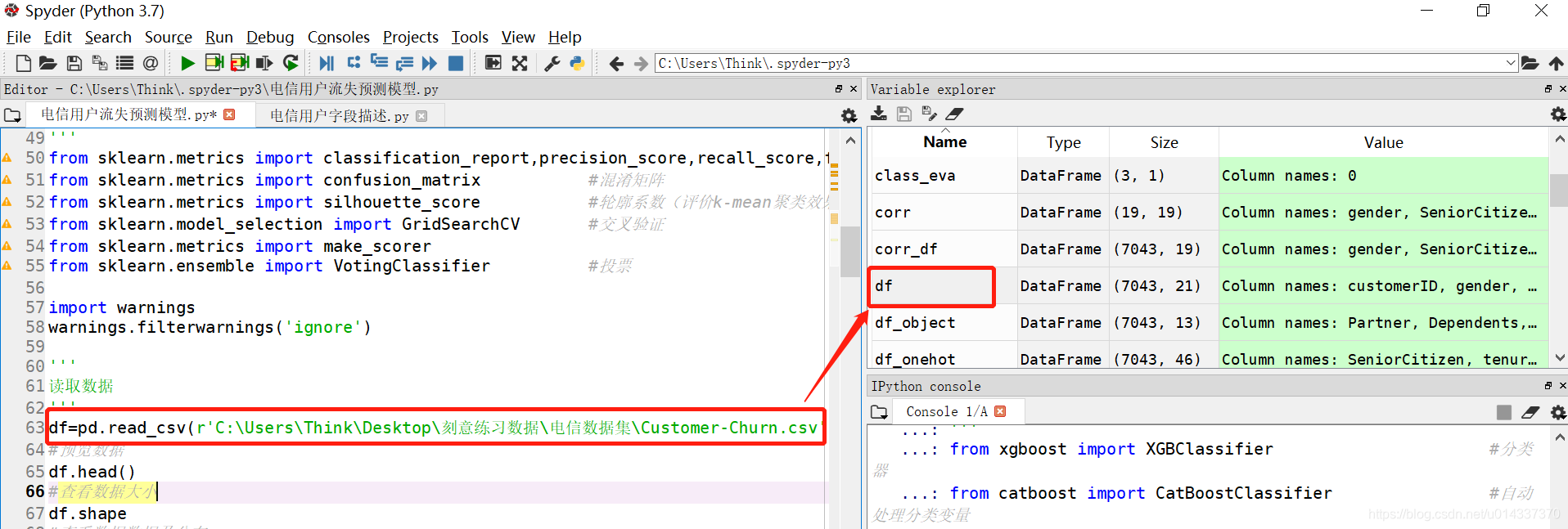
Task: Maximize current pane icon
Action: [x=493, y=63]
